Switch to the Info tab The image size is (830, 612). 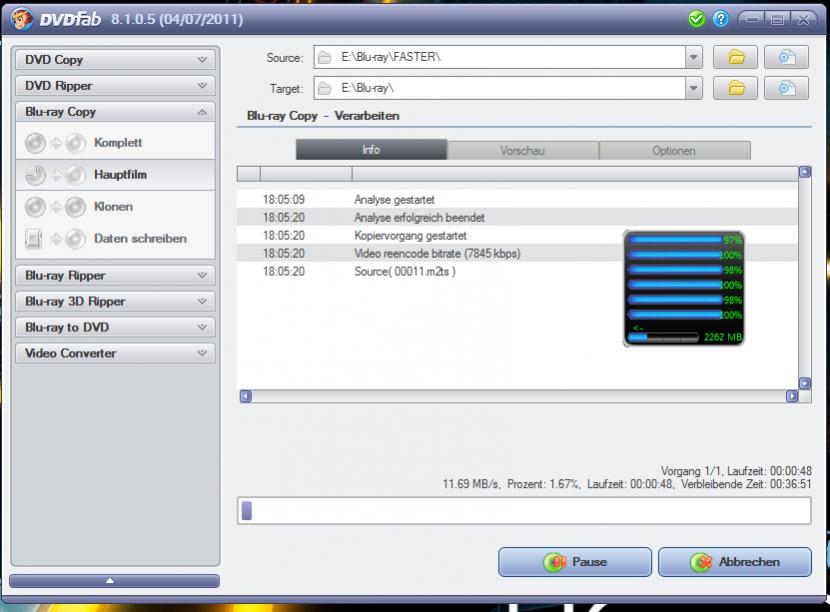point(371,150)
